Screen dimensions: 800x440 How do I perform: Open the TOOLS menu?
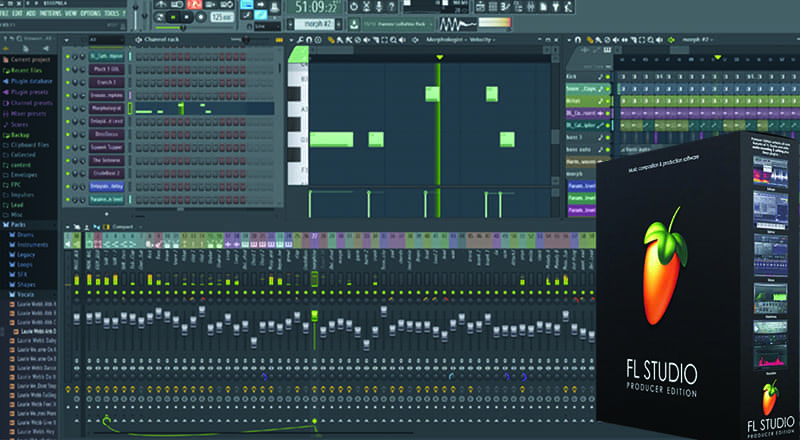(x=111, y=13)
